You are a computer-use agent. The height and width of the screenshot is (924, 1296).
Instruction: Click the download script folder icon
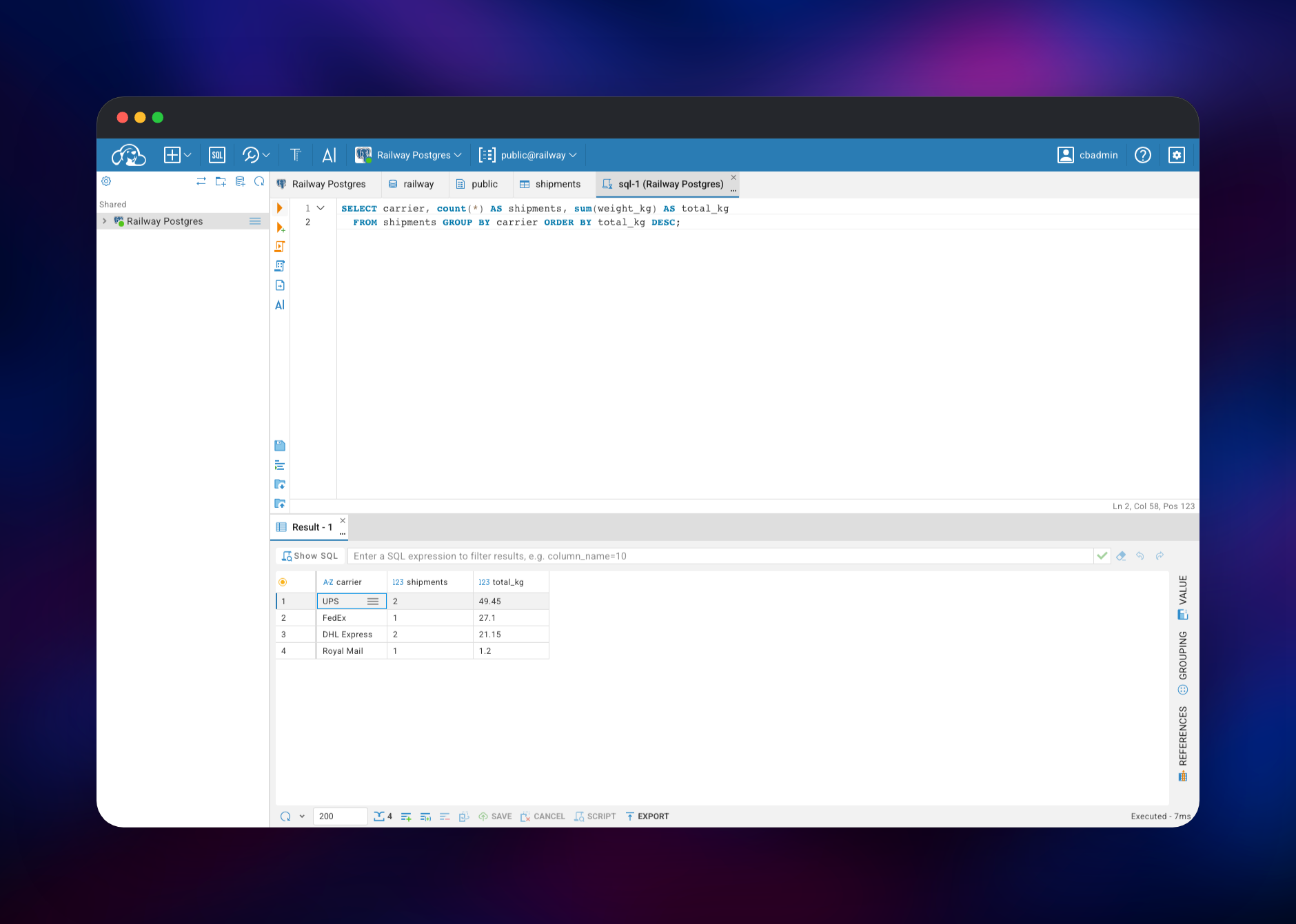tap(280, 484)
